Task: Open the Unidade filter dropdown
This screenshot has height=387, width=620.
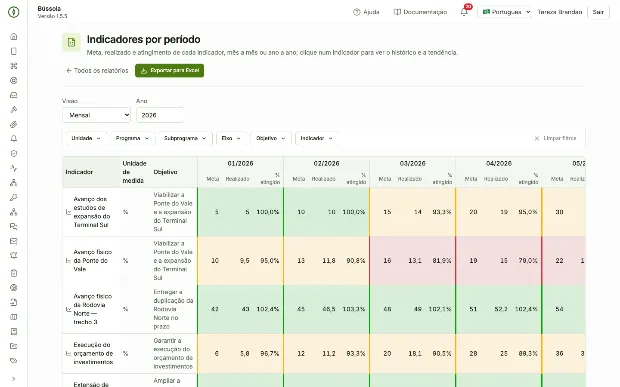Action: [86, 138]
